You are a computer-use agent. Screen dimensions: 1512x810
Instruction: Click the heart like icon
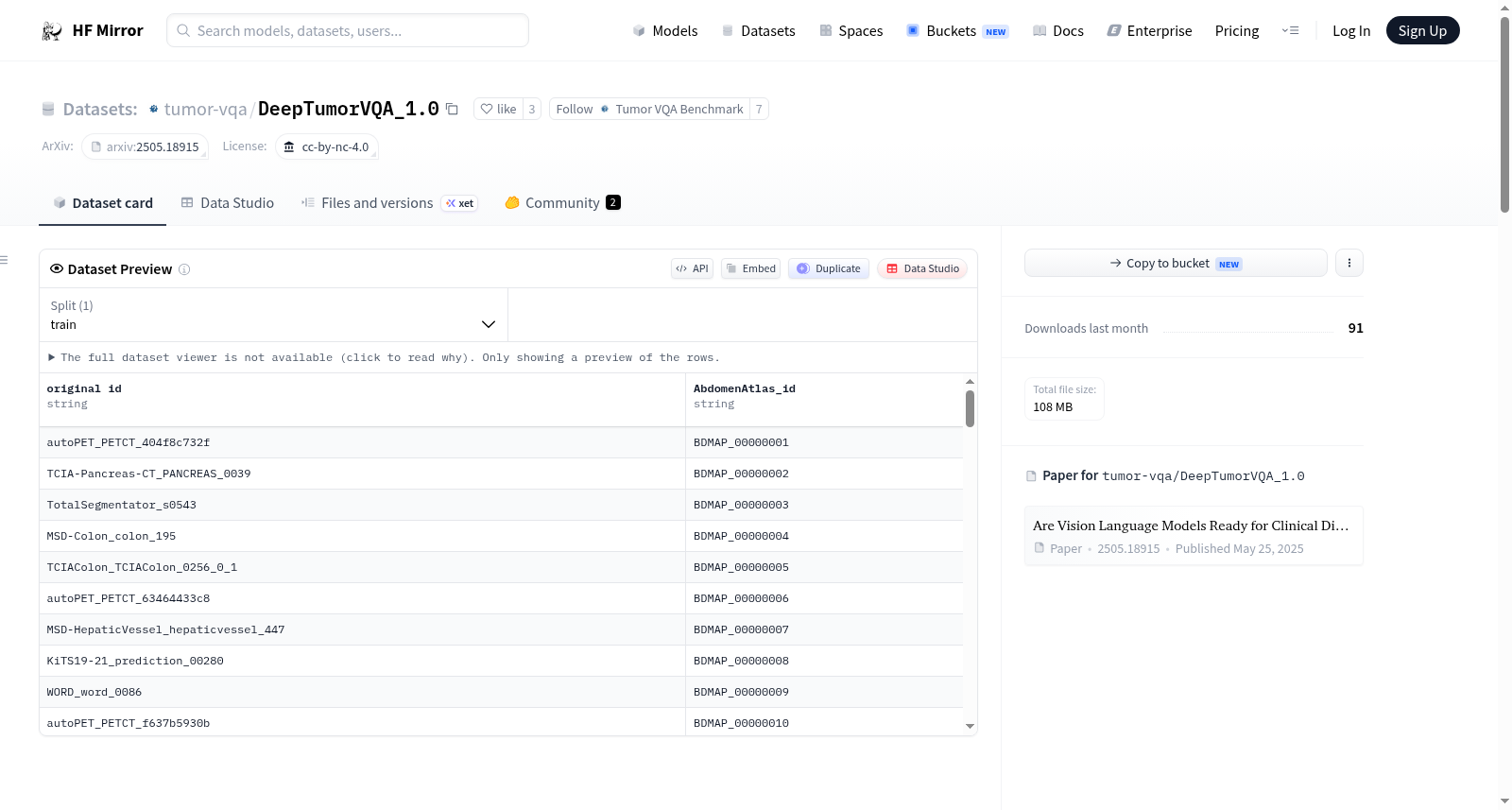coord(487,109)
